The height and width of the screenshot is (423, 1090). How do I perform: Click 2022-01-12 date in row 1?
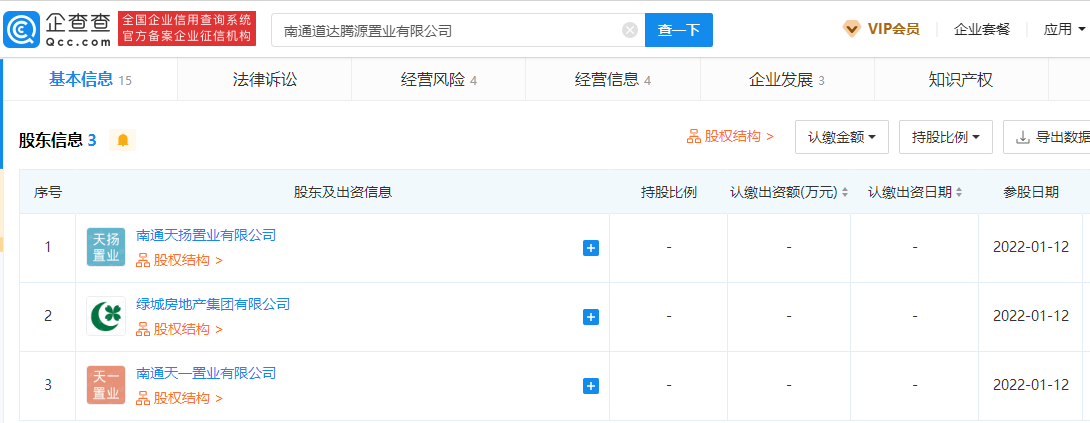1031,247
